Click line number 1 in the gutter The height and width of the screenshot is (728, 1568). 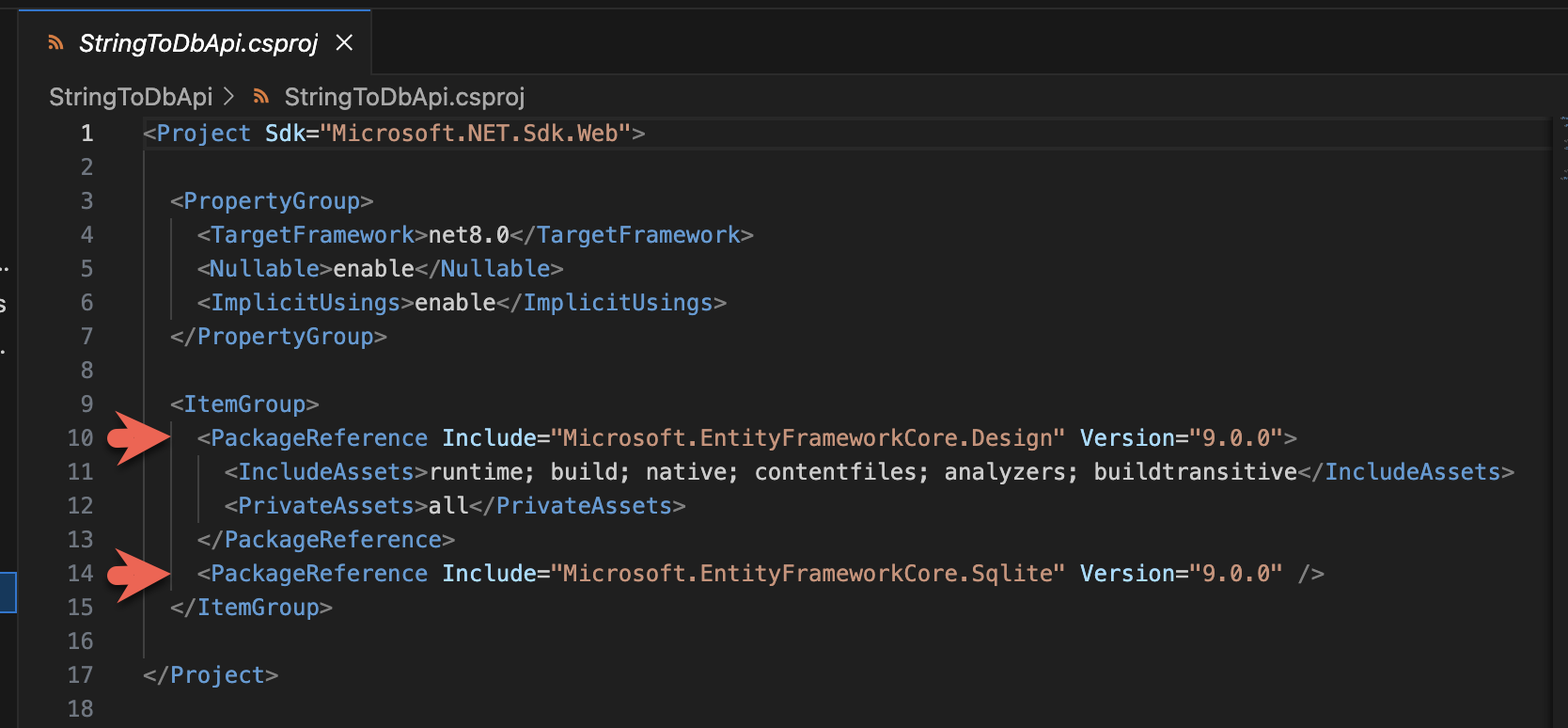(86, 134)
